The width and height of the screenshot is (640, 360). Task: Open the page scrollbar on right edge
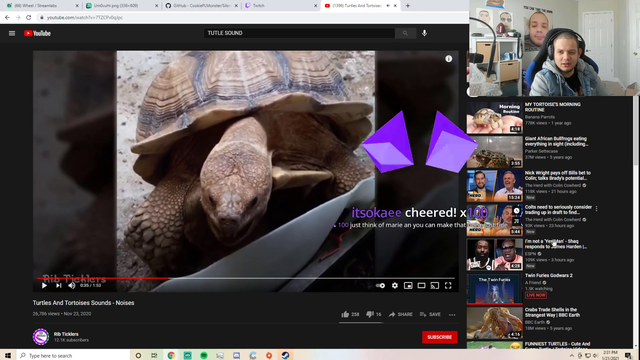pos(636,131)
